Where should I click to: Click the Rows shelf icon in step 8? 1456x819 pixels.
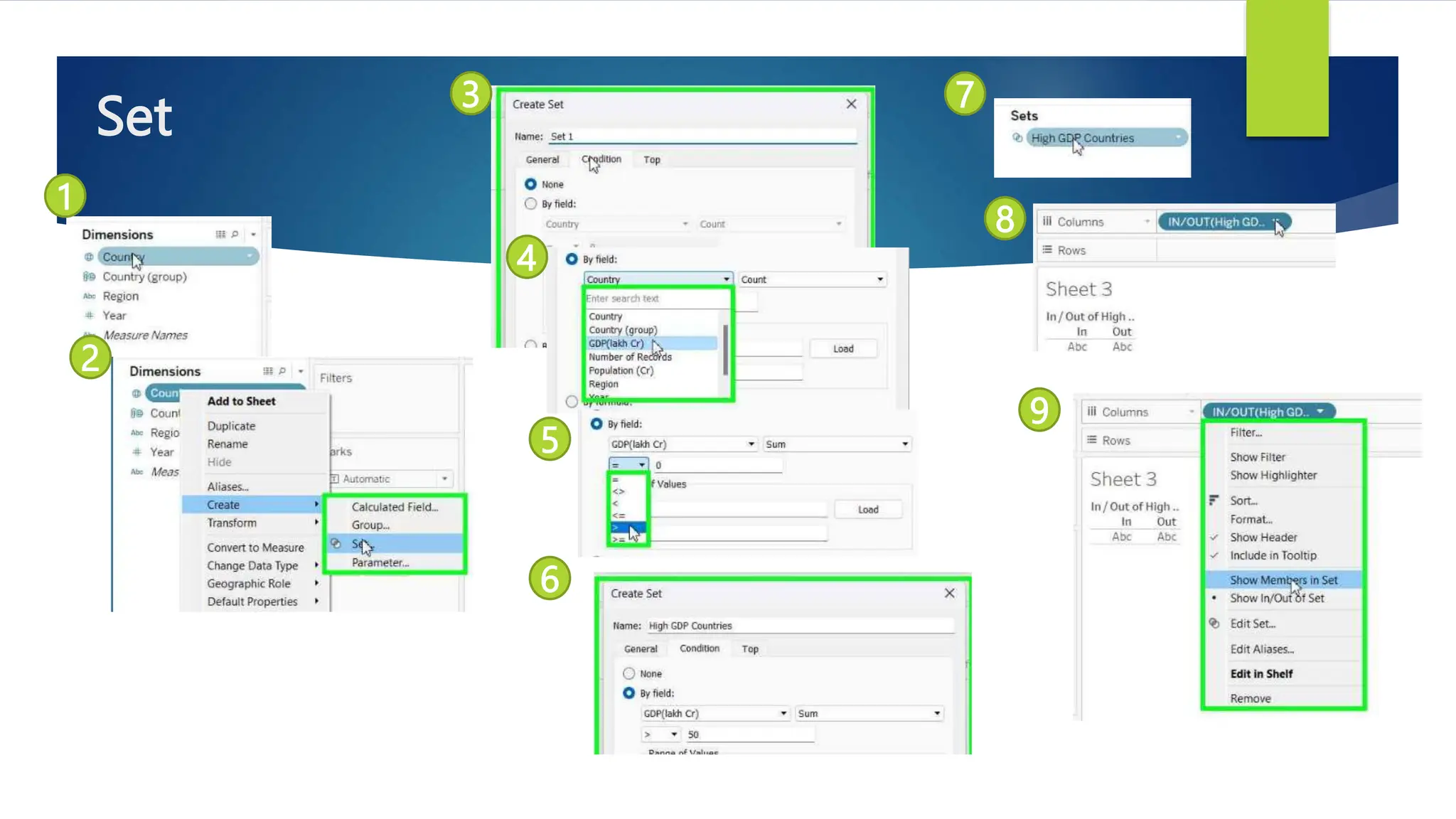1047,250
